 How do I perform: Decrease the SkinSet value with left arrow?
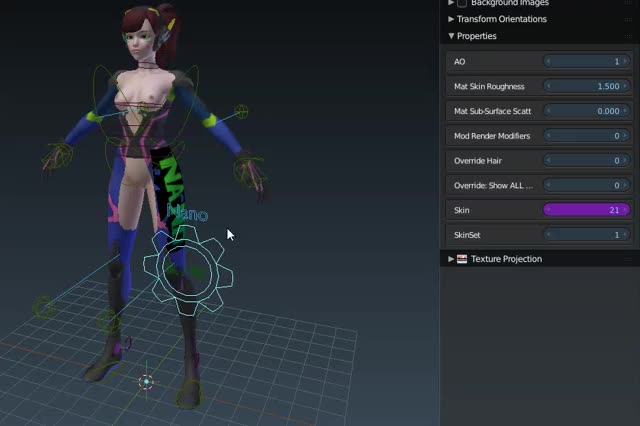tap(548, 235)
